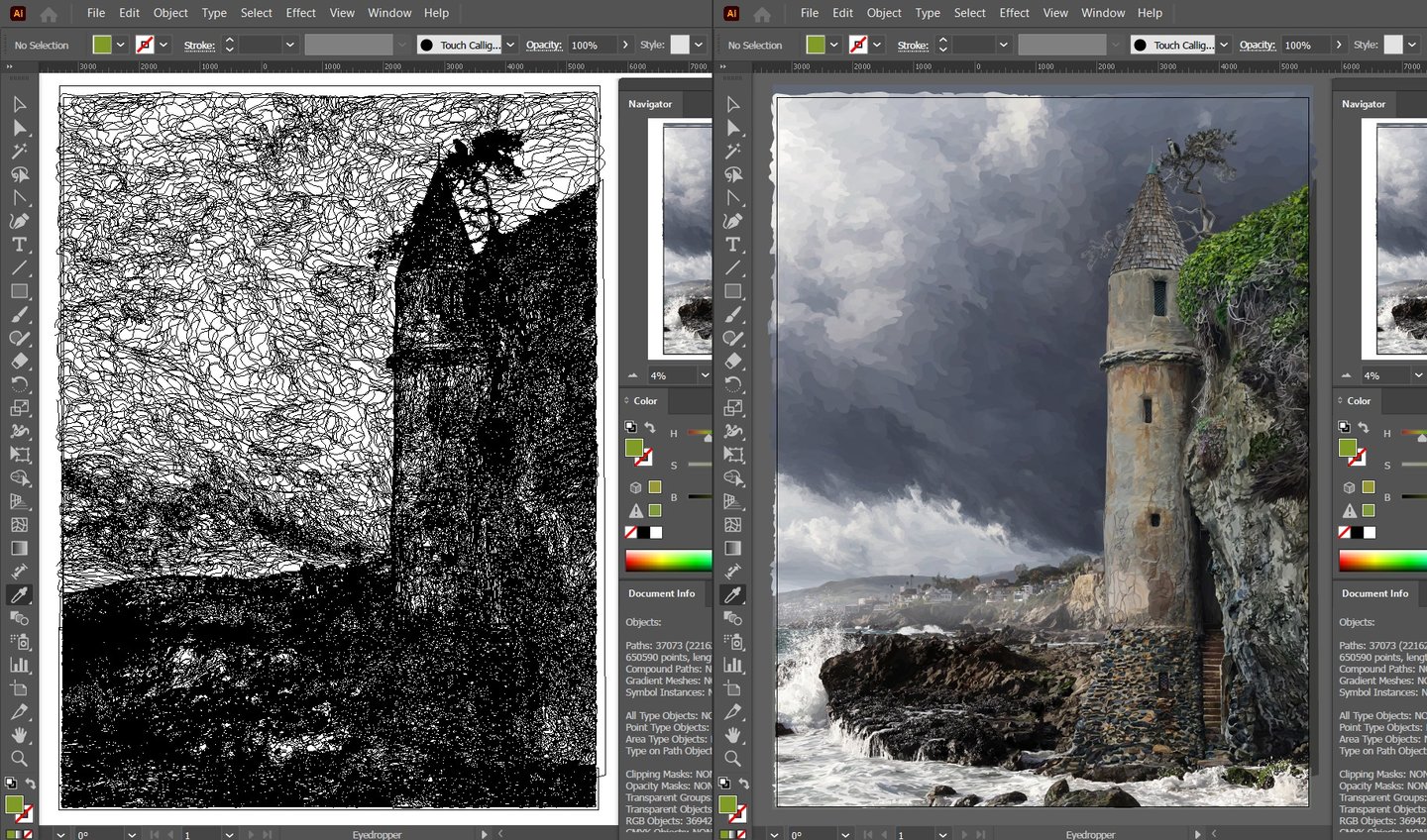Open stroke weight dropdown in left window
1427x840 pixels.
pyautogui.click(x=290, y=45)
